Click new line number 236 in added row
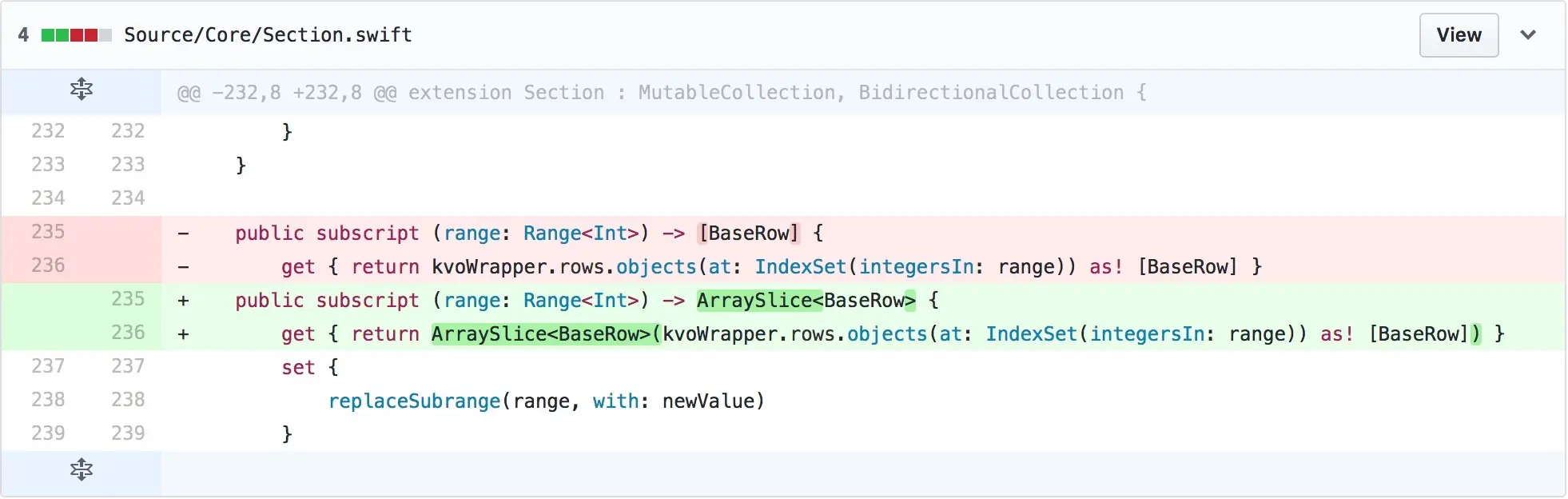1568x499 pixels. [x=128, y=333]
